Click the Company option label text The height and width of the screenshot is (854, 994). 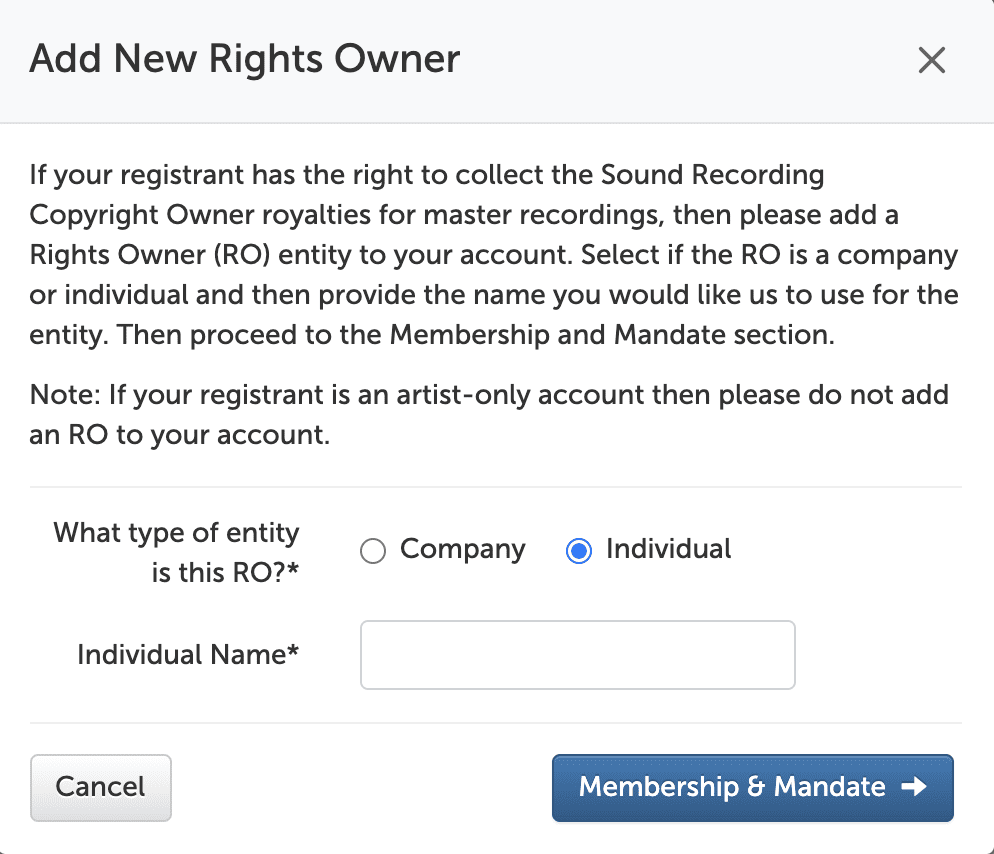pos(462,549)
